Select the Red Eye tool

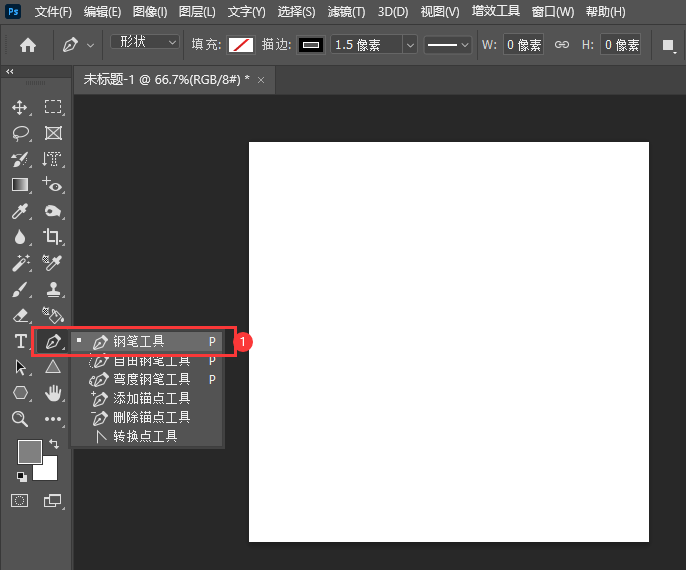(53, 185)
